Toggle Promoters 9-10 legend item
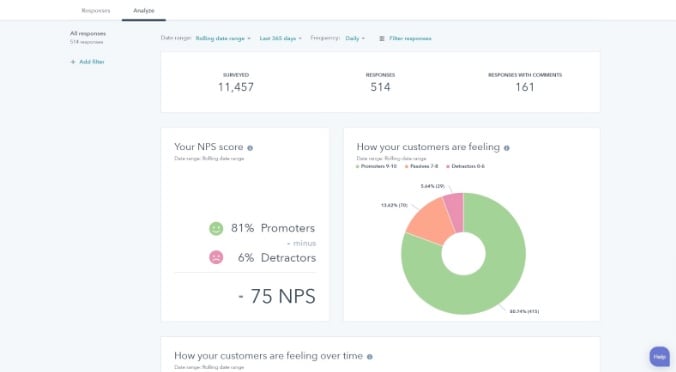This screenshot has width=676, height=372. click(x=376, y=166)
